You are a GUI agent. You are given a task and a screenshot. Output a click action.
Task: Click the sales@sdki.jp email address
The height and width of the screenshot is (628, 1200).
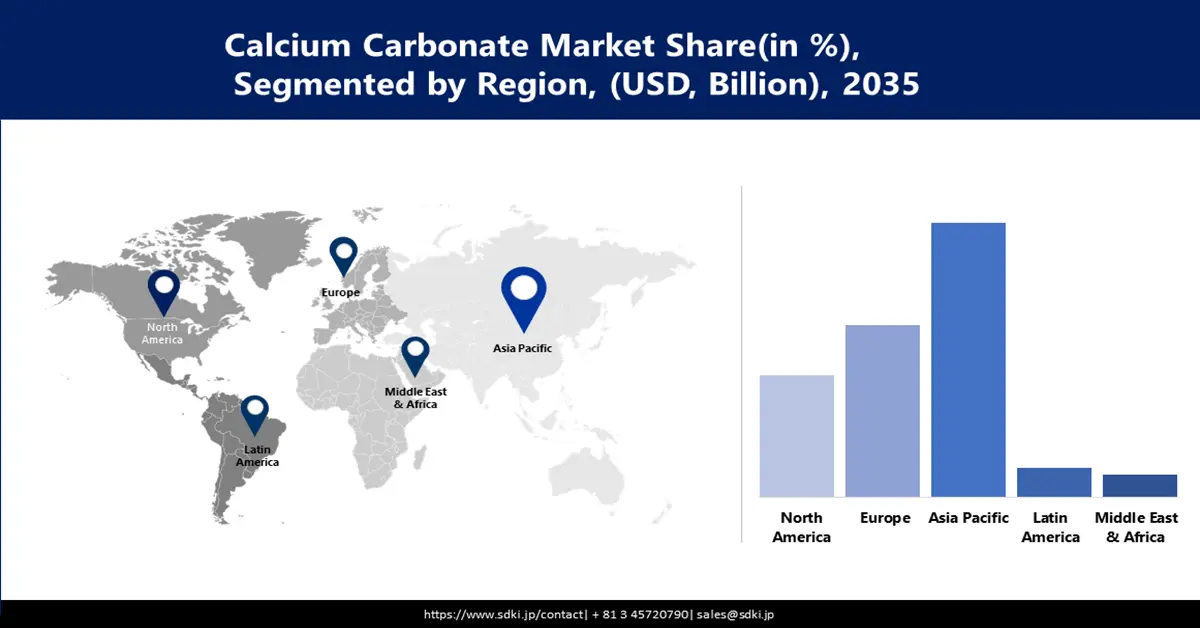pyautogui.click(x=736, y=614)
